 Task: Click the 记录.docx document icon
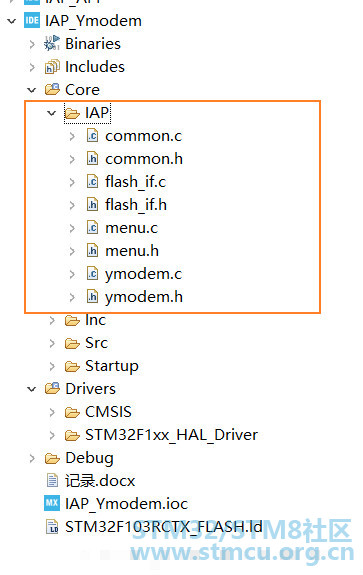click(x=52, y=481)
